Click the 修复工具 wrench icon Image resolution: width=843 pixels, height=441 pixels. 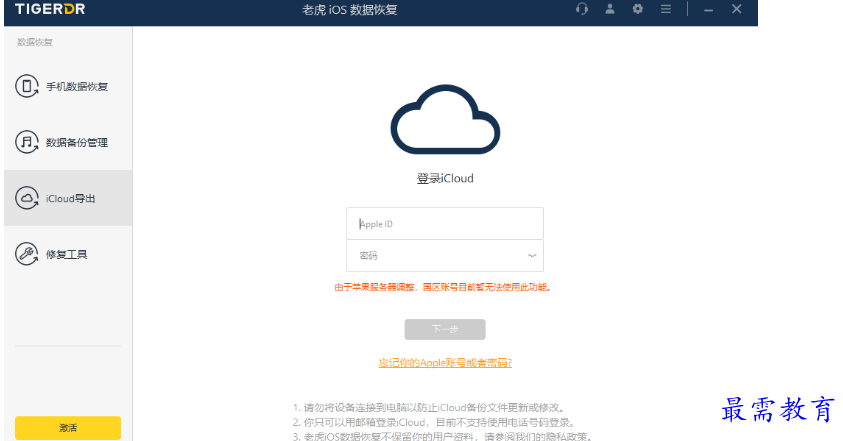point(26,254)
